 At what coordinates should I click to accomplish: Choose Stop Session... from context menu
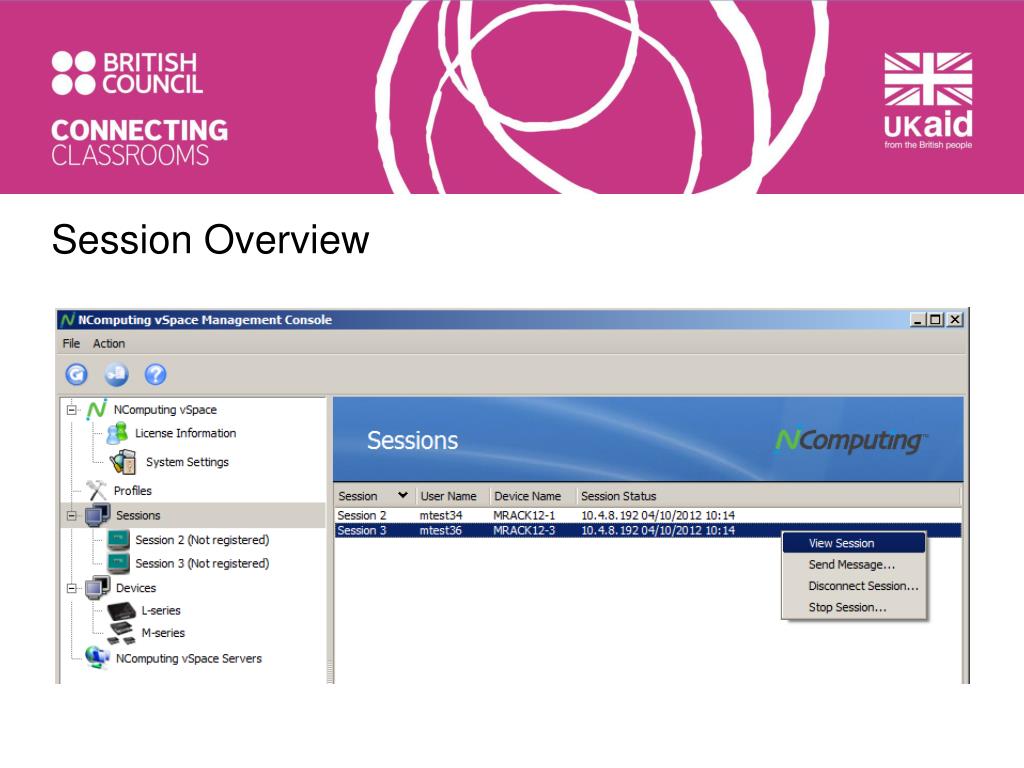pos(854,607)
